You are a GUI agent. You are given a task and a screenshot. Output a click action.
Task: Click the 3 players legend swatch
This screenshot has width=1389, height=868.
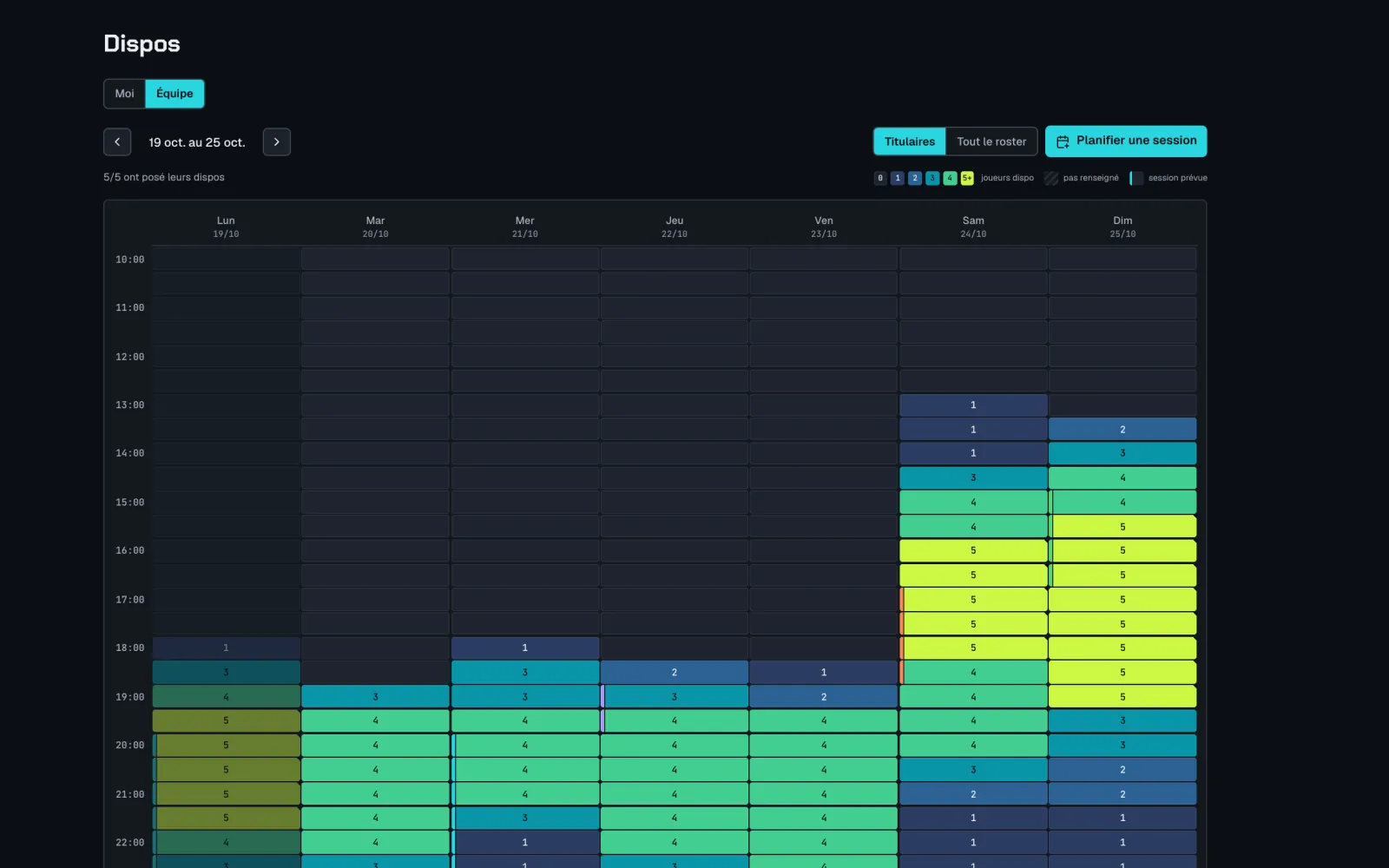tap(932, 178)
